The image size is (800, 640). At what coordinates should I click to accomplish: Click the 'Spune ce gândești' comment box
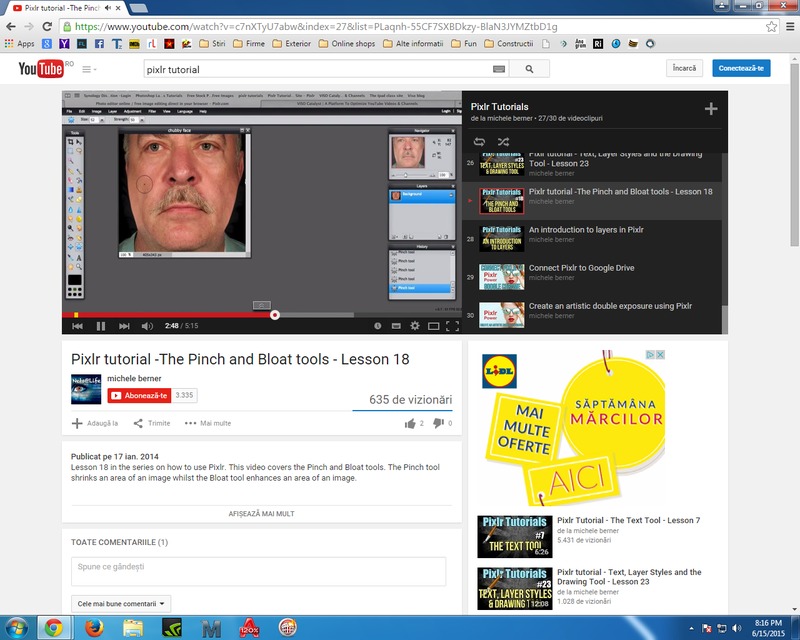tap(259, 571)
